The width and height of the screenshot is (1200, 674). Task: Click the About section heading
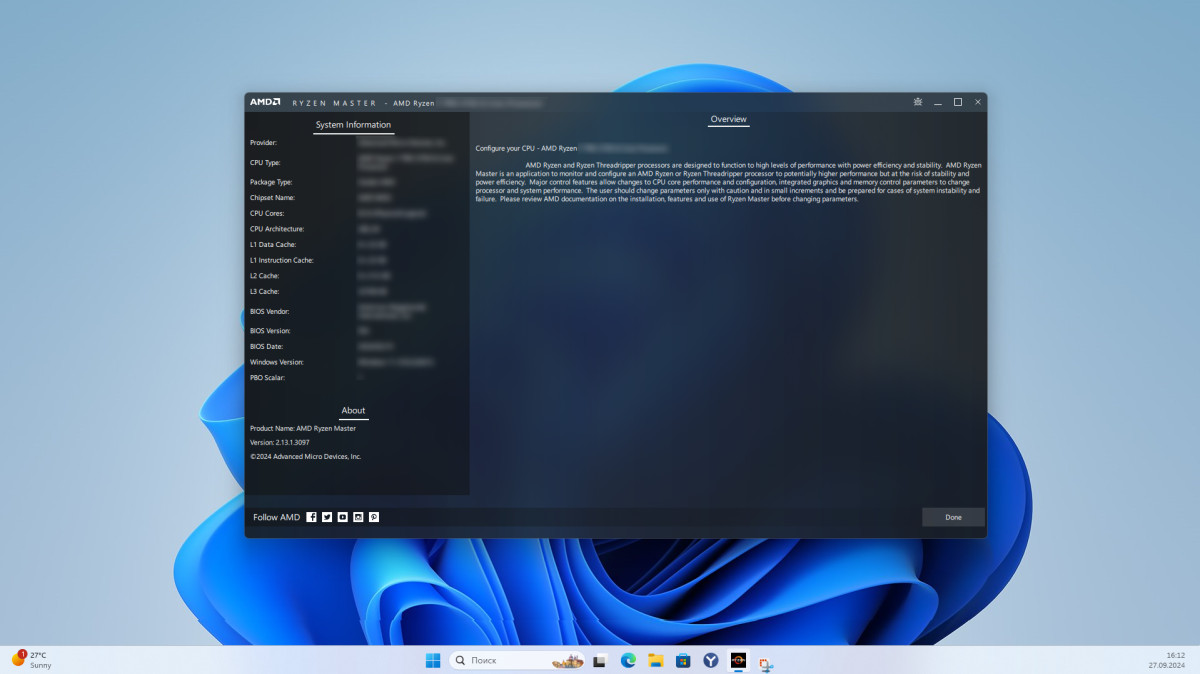(x=353, y=410)
